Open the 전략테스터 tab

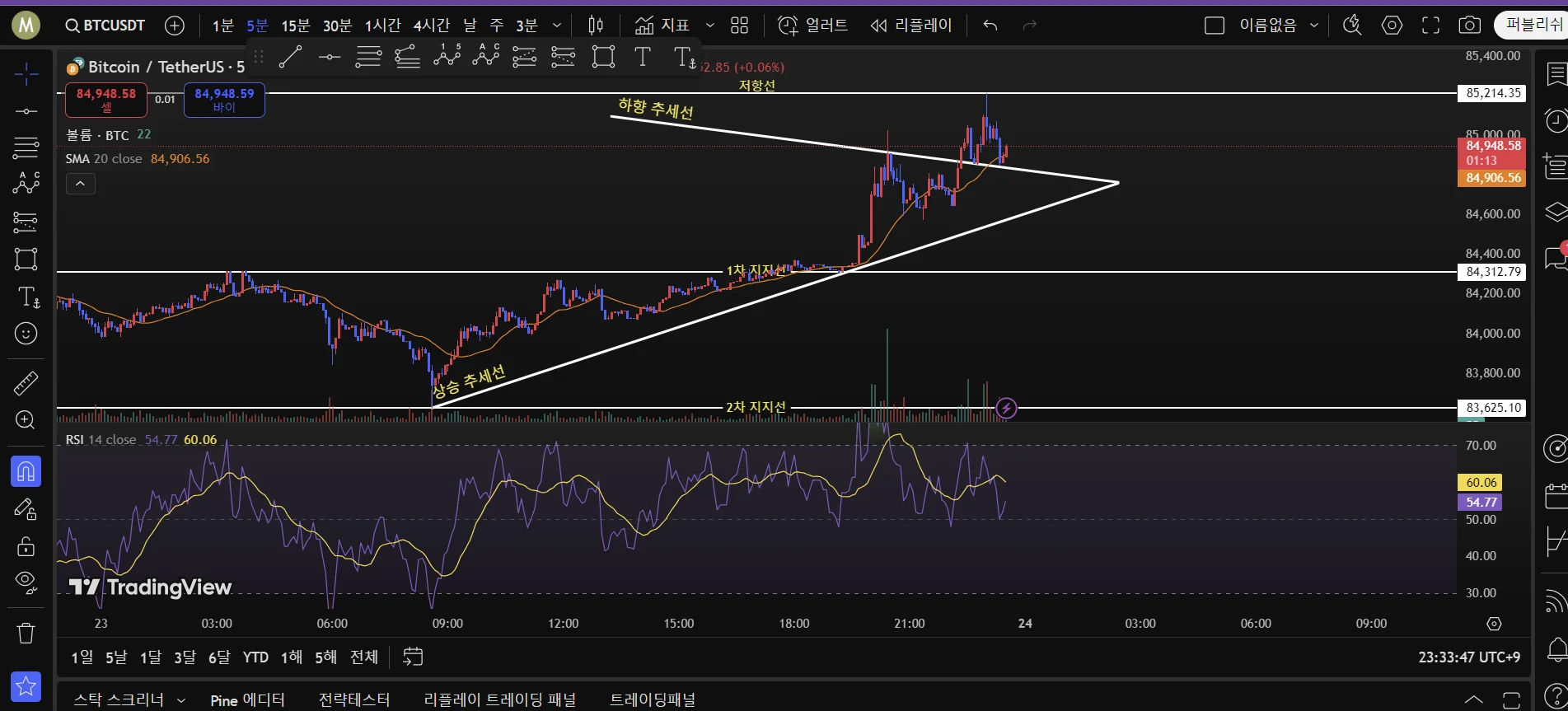[354, 699]
